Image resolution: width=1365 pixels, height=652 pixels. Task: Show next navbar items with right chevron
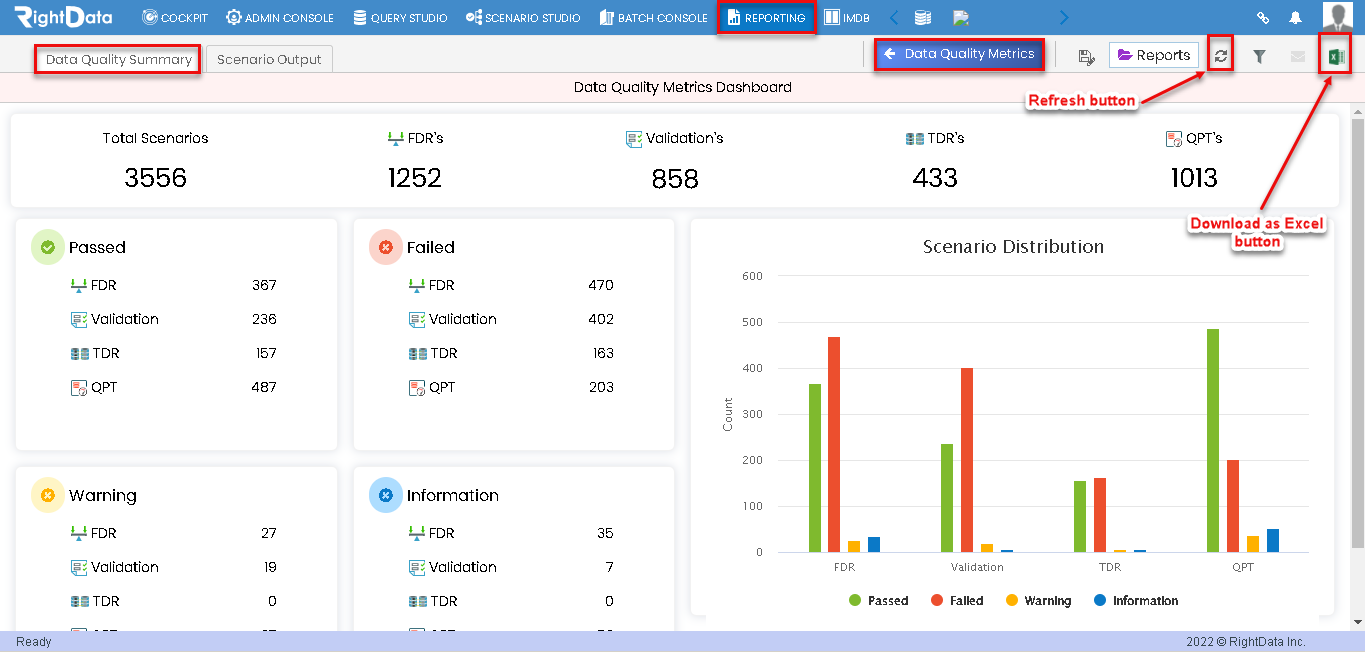[1064, 17]
